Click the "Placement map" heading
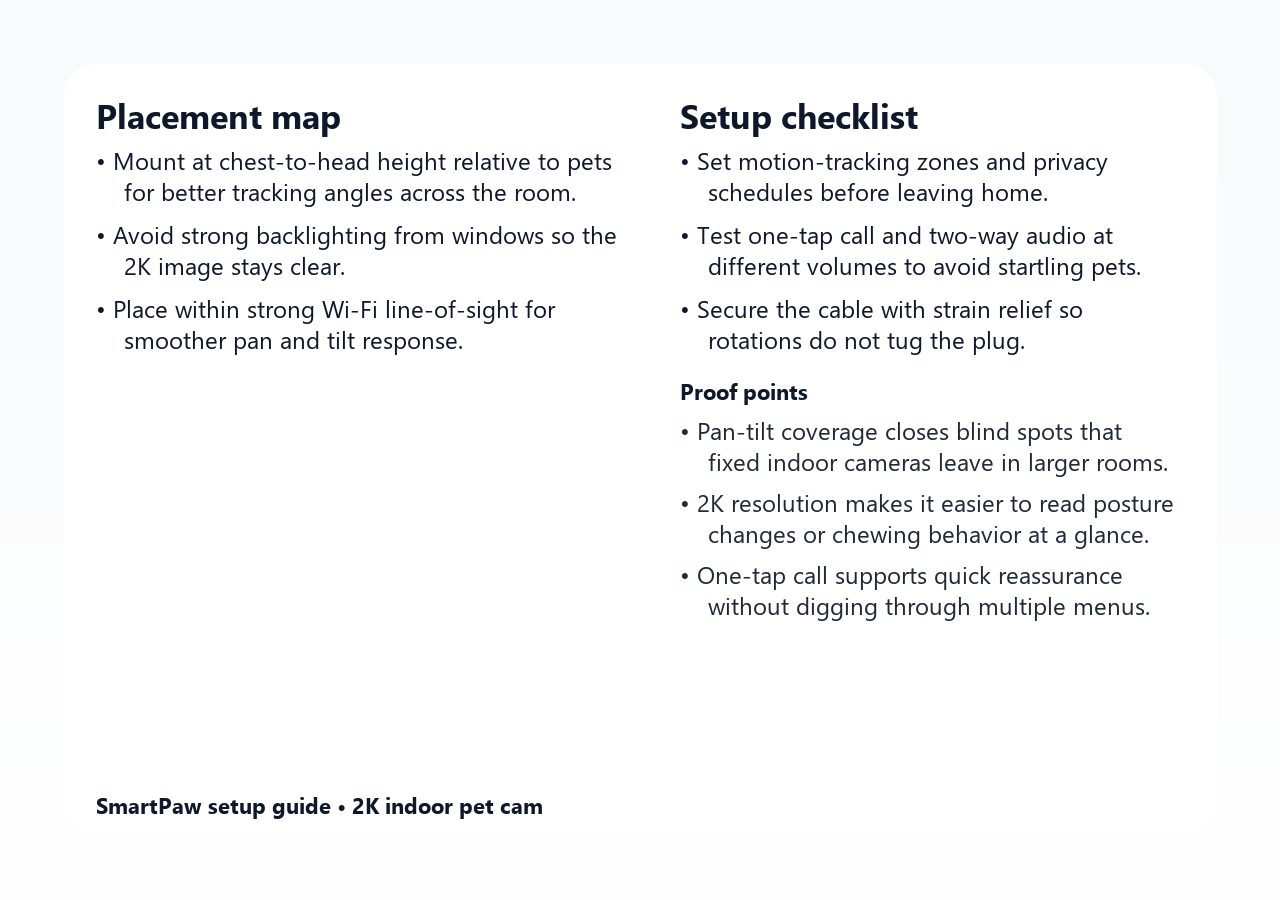The width and height of the screenshot is (1280, 900). pyautogui.click(x=218, y=118)
